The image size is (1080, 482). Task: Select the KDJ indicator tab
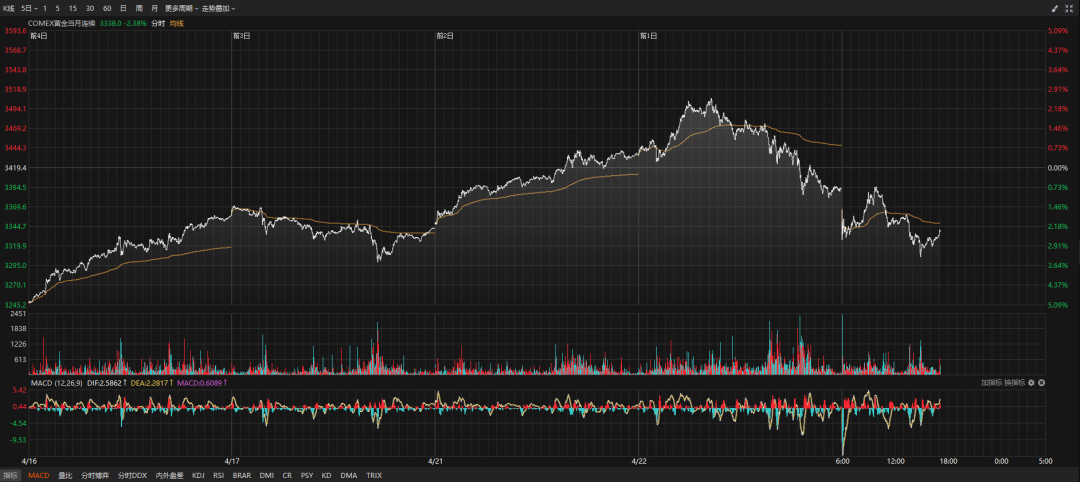[198, 475]
